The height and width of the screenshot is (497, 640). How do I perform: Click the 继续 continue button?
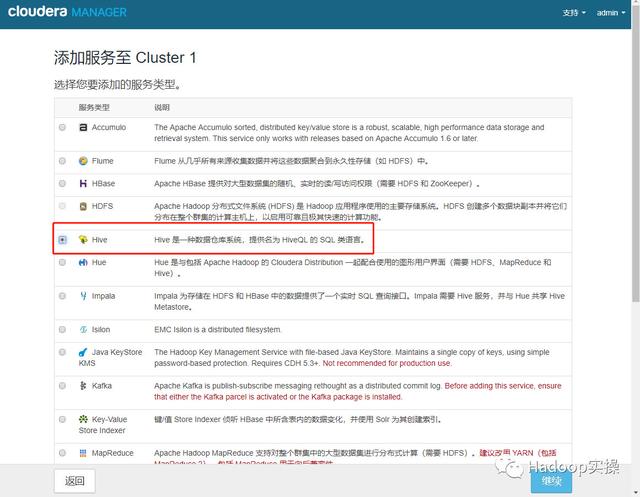(x=551, y=481)
